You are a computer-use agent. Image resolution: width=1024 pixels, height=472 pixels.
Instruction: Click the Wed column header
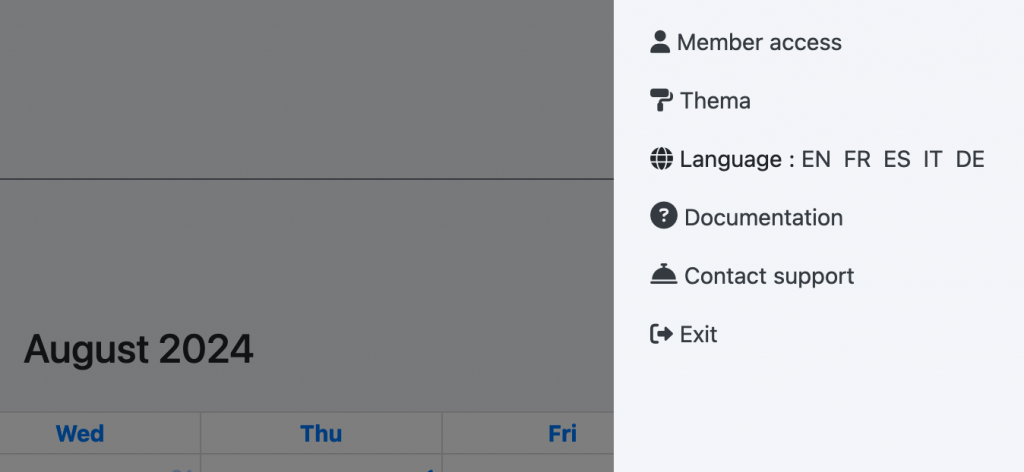(80, 433)
